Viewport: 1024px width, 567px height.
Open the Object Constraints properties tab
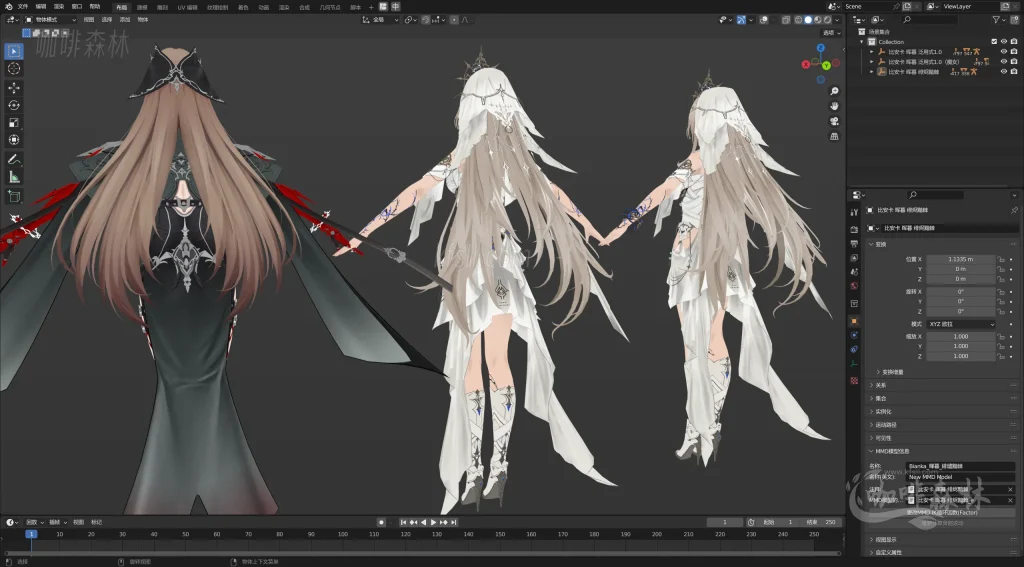pyautogui.click(x=854, y=349)
